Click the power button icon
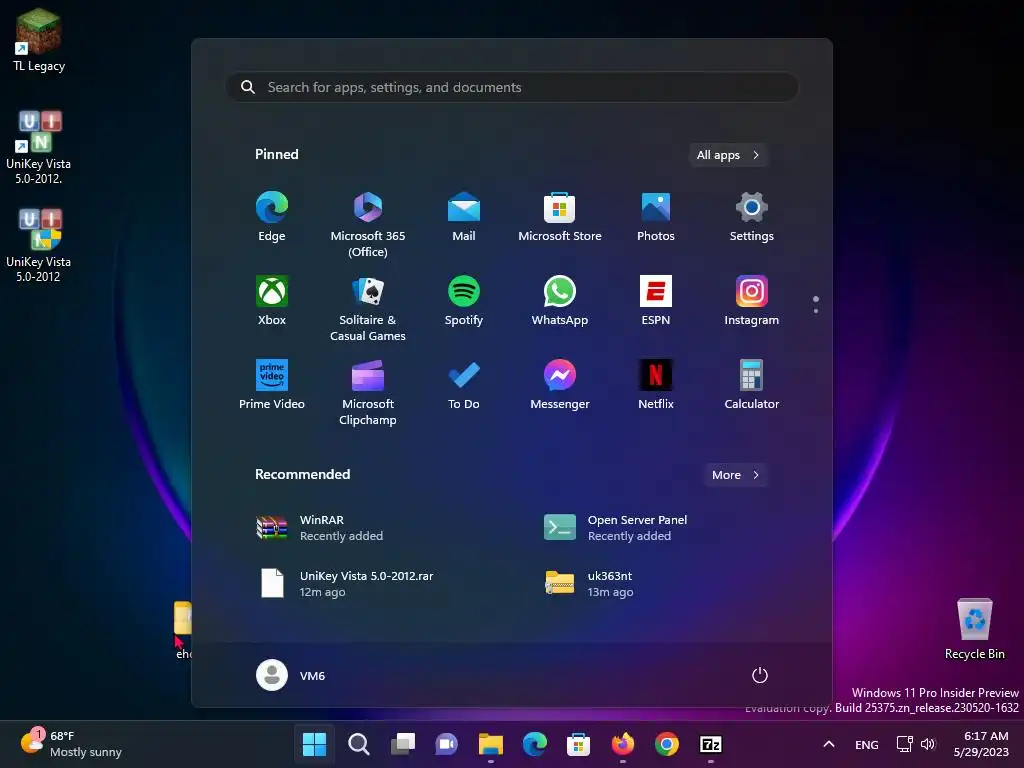Image resolution: width=1024 pixels, height=768 pixels. pyautogui.click(x=760, y=675)
